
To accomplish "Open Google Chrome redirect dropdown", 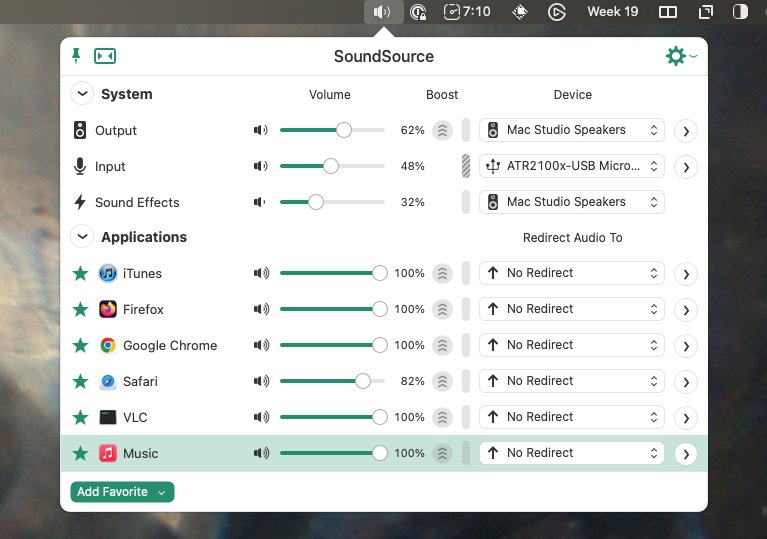I will coord(571,345).
